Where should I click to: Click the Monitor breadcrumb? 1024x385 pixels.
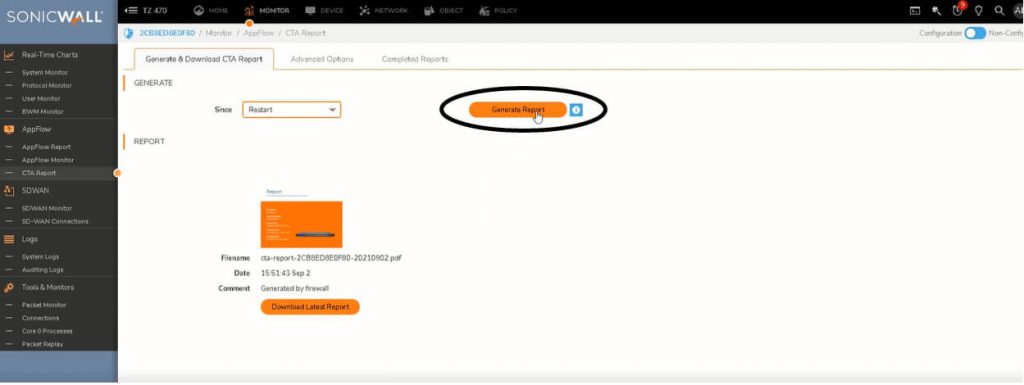pyautogui.click(x=219, y=33)
